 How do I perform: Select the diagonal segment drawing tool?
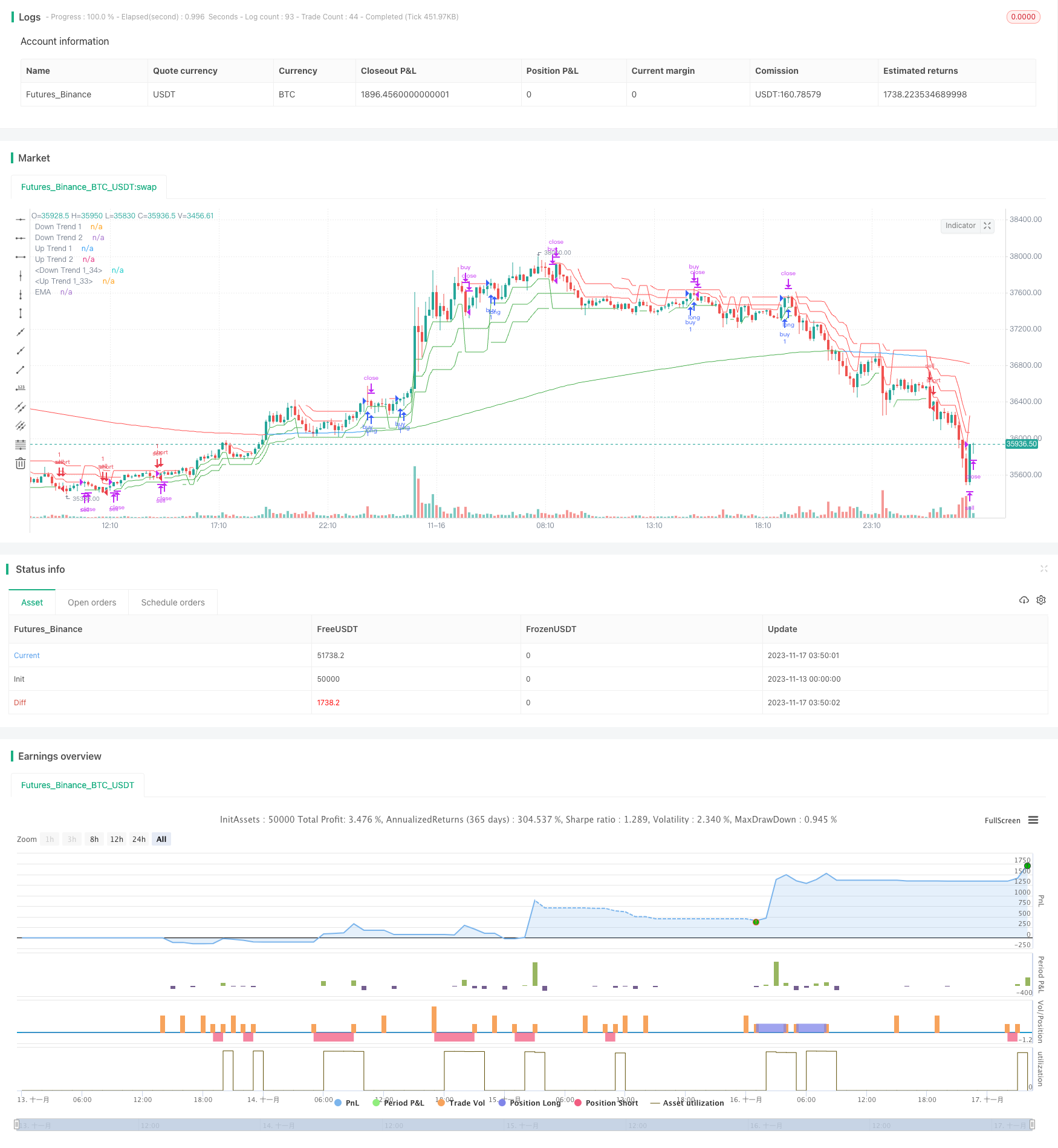pyautogui.click(x=21, y=370)
